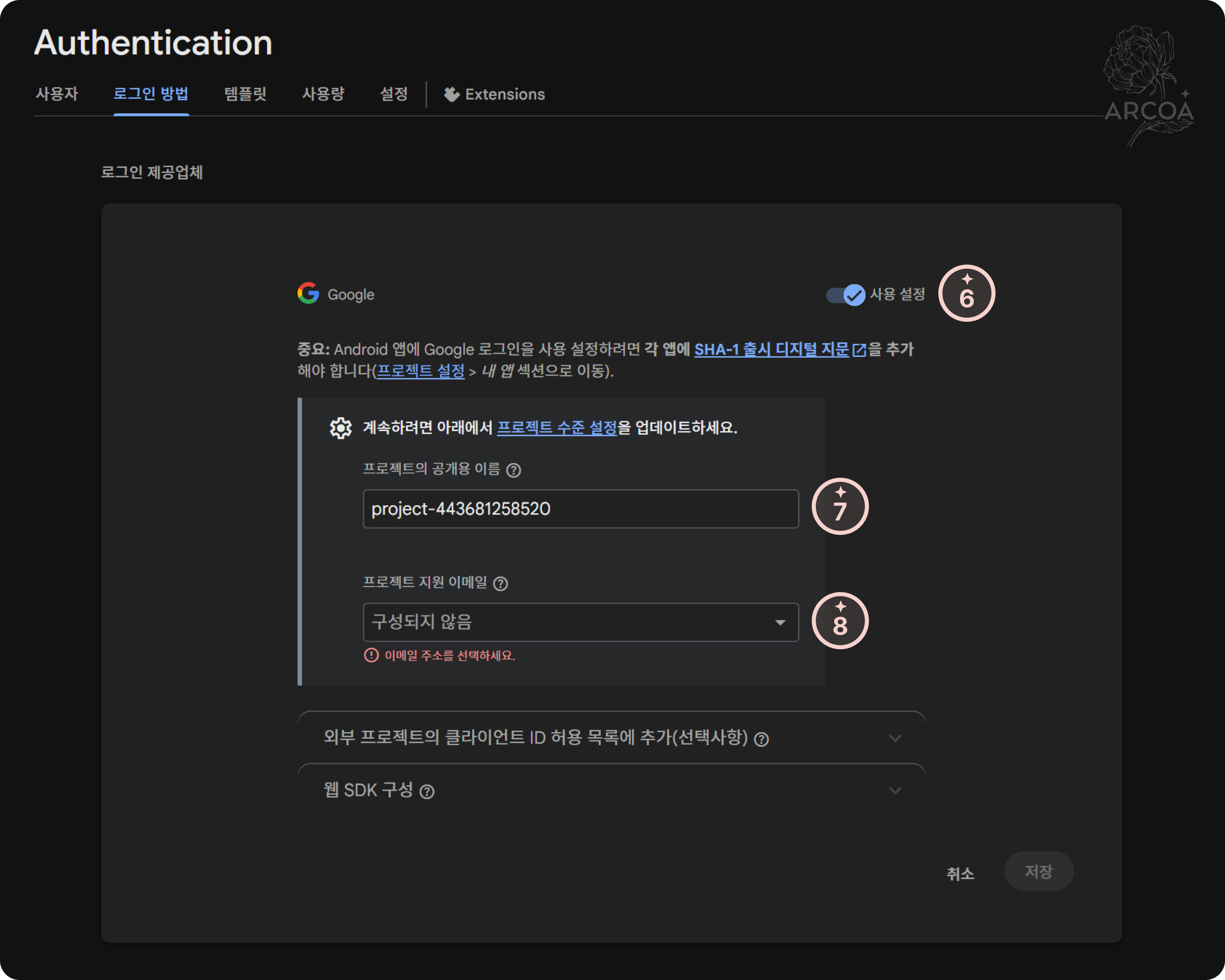This screenshot has height=980, width=1225.
Task: Open the 프로젝트 지원 이메일 dropdown
Action: 580,622
